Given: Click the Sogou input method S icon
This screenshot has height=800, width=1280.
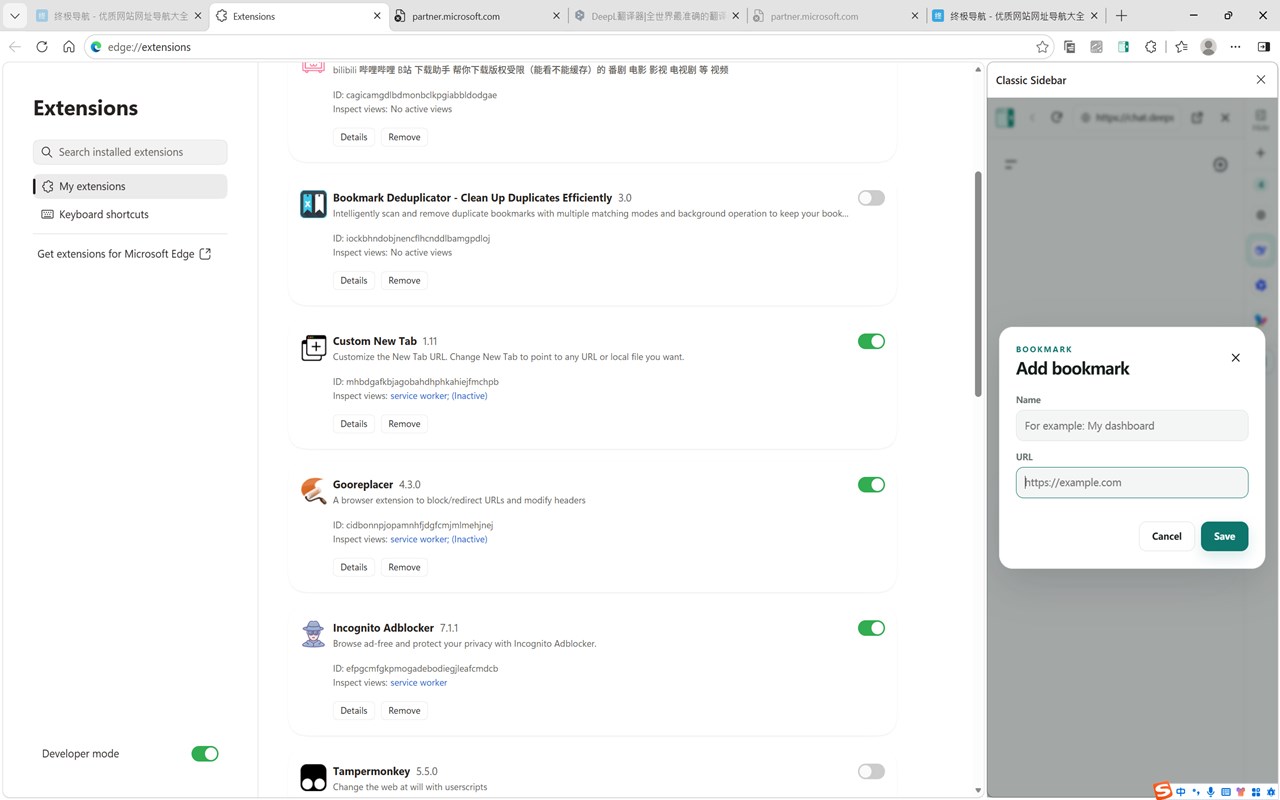Looking at the screenshot, I should pyautogui.click(x=1162, y=791).
